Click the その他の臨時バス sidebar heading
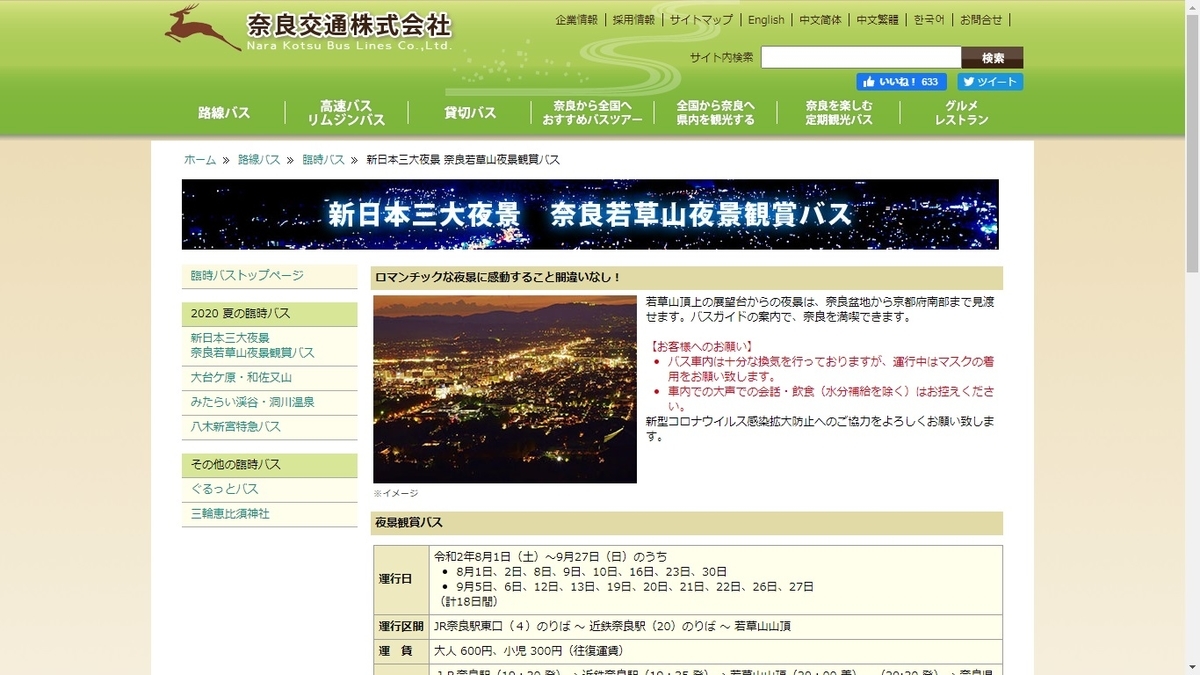The height and width of the screenshot is (675, 1200). point(269,465)
